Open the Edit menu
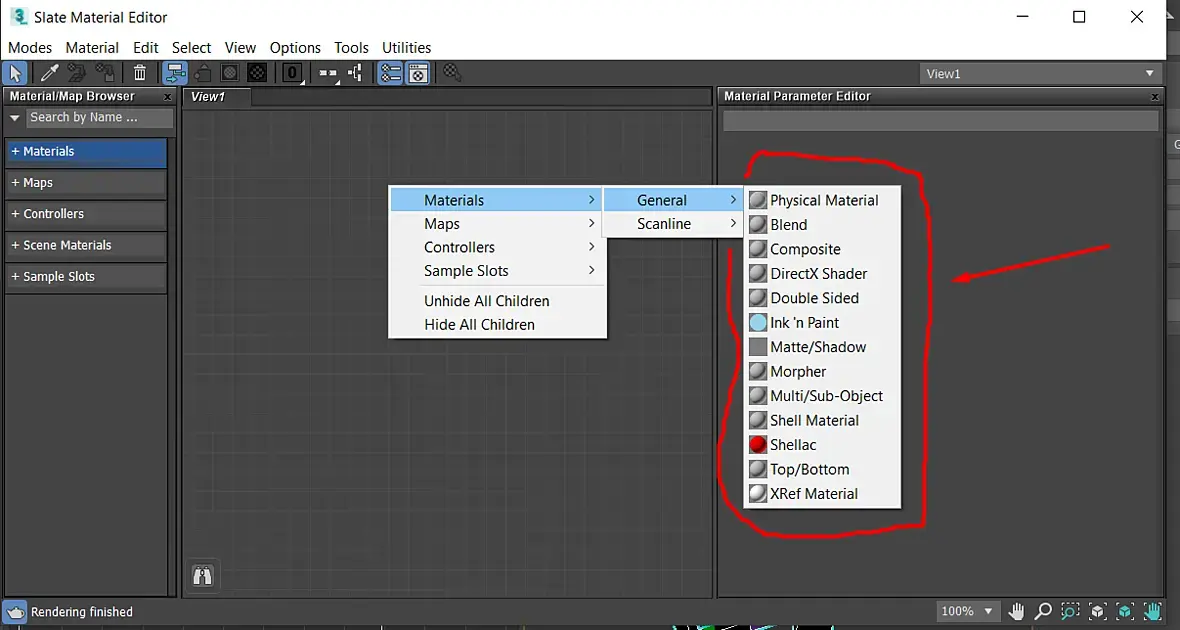The width and height of the screenshot is (1180, 630). (x=145, y=47)
